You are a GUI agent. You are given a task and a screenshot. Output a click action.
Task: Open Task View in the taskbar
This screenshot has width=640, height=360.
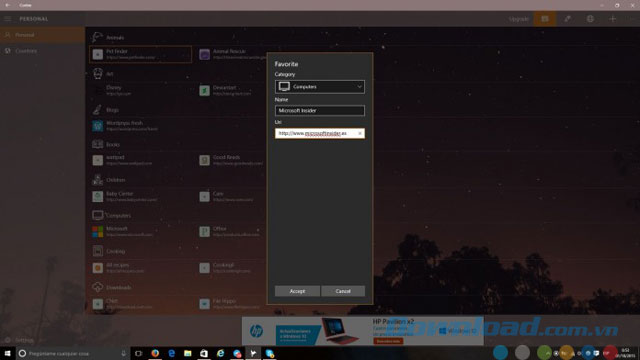[138, 353]
